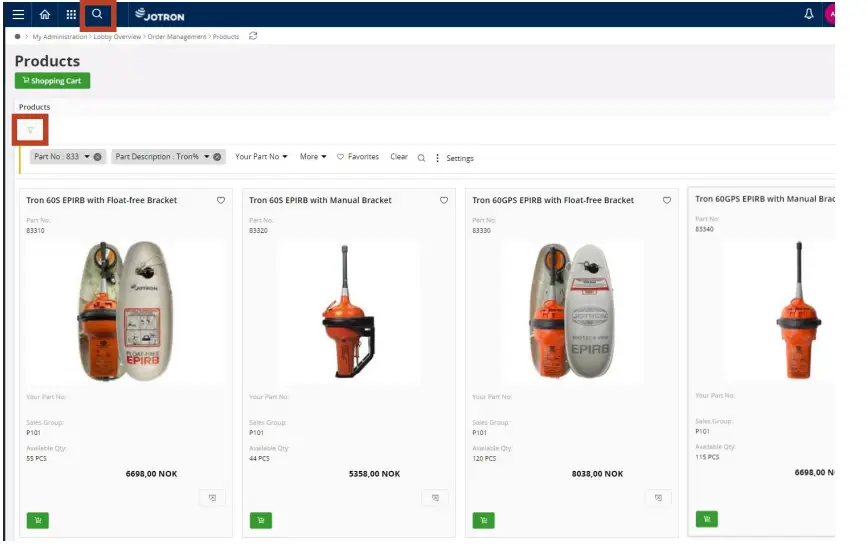Add part 83340 to cart
867x545 pixels.
(707, 519)
